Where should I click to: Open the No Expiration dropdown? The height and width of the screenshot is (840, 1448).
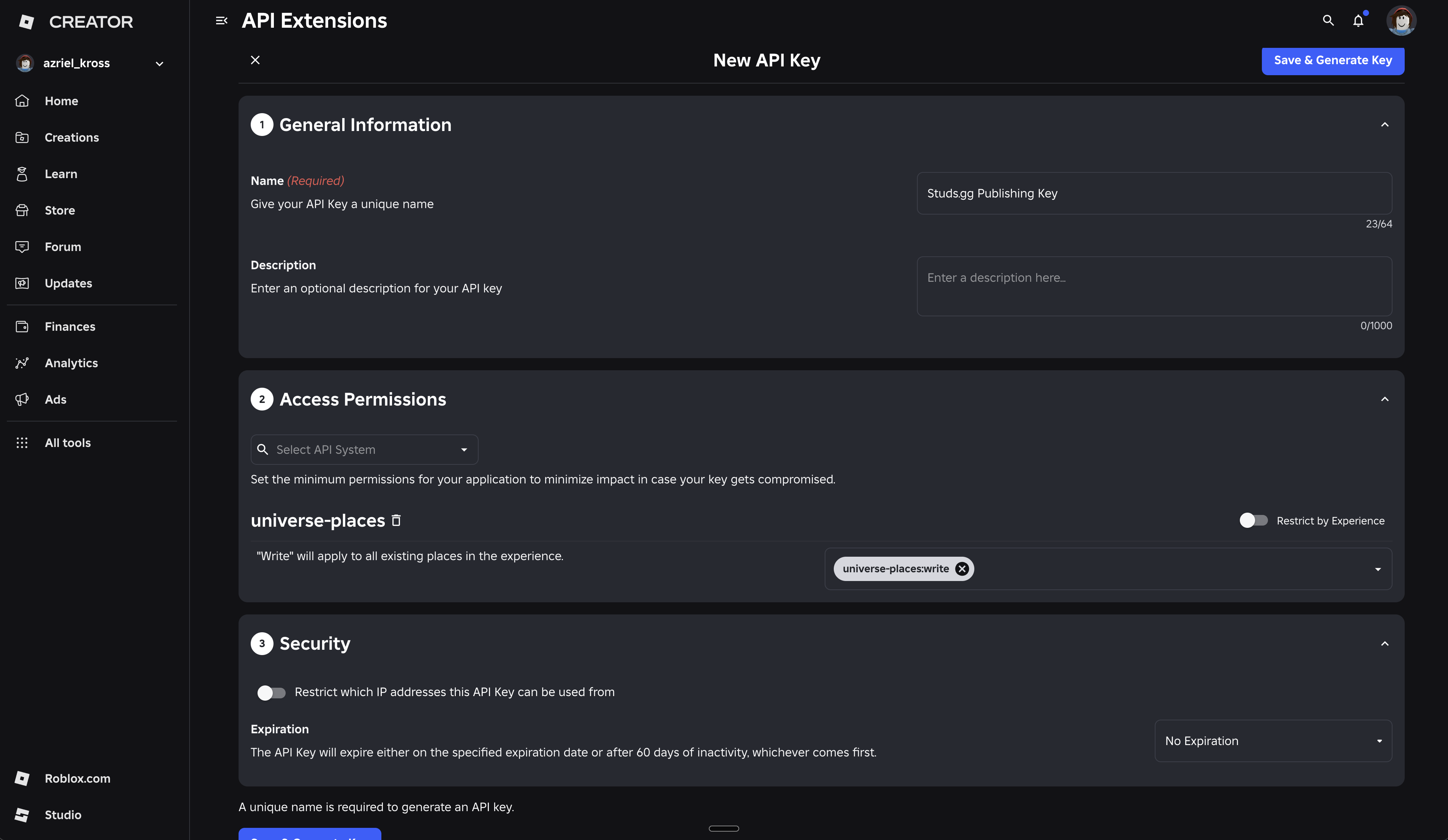click(x=1273, y=741)
